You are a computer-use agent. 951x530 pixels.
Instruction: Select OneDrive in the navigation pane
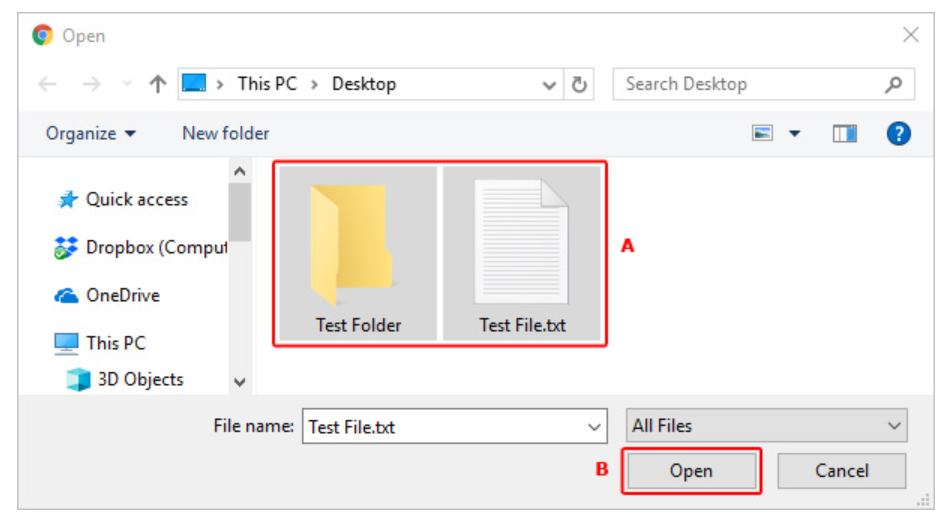pos(122,296)
